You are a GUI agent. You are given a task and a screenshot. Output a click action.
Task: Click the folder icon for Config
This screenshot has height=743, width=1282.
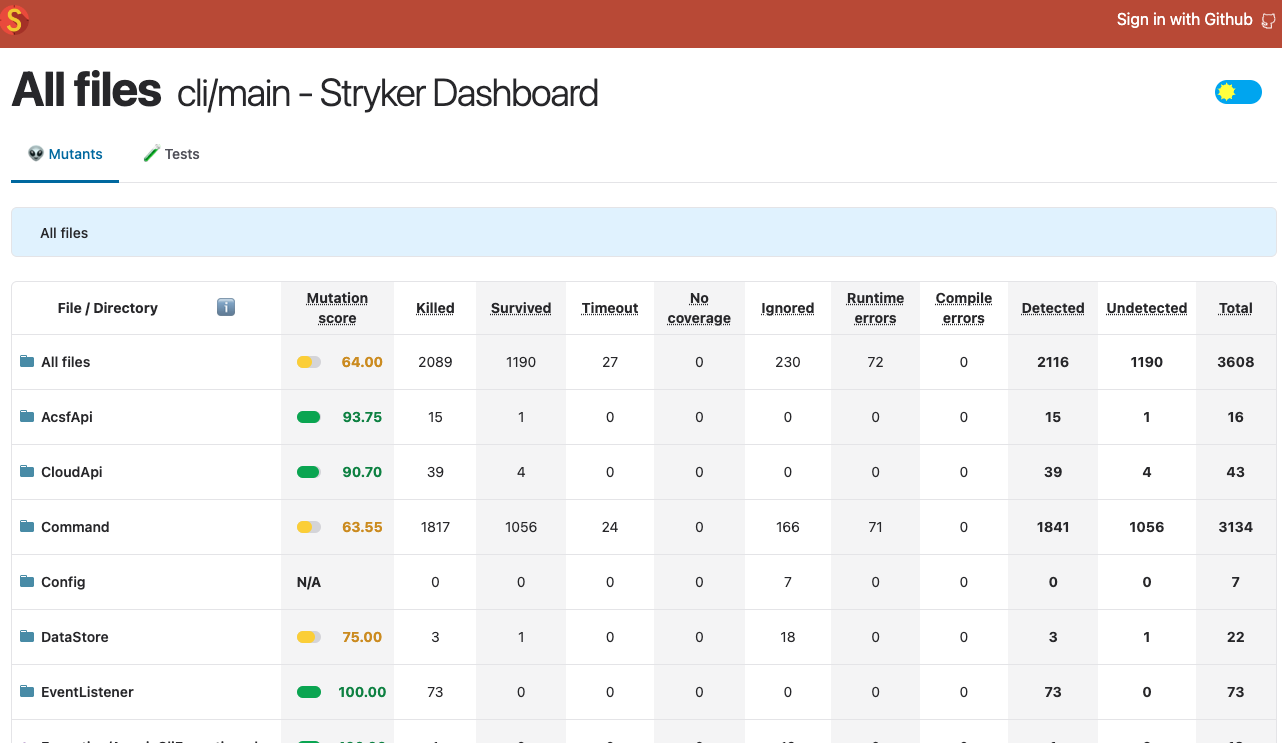tap(27, 581)
